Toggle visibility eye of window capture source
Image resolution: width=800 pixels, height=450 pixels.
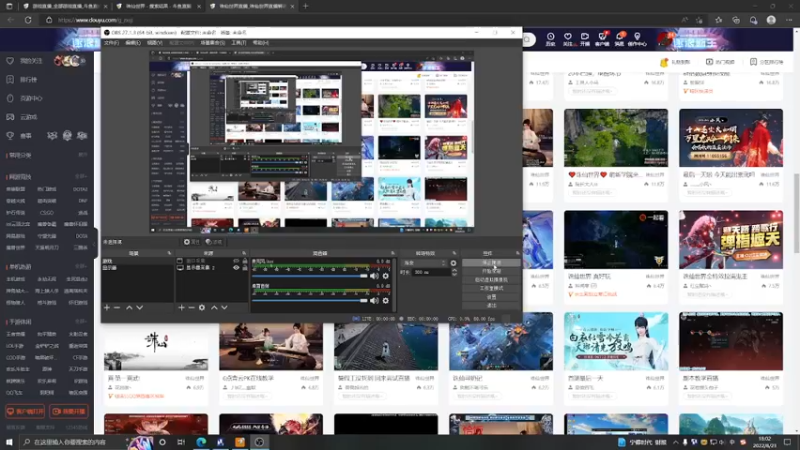(236, 261)
